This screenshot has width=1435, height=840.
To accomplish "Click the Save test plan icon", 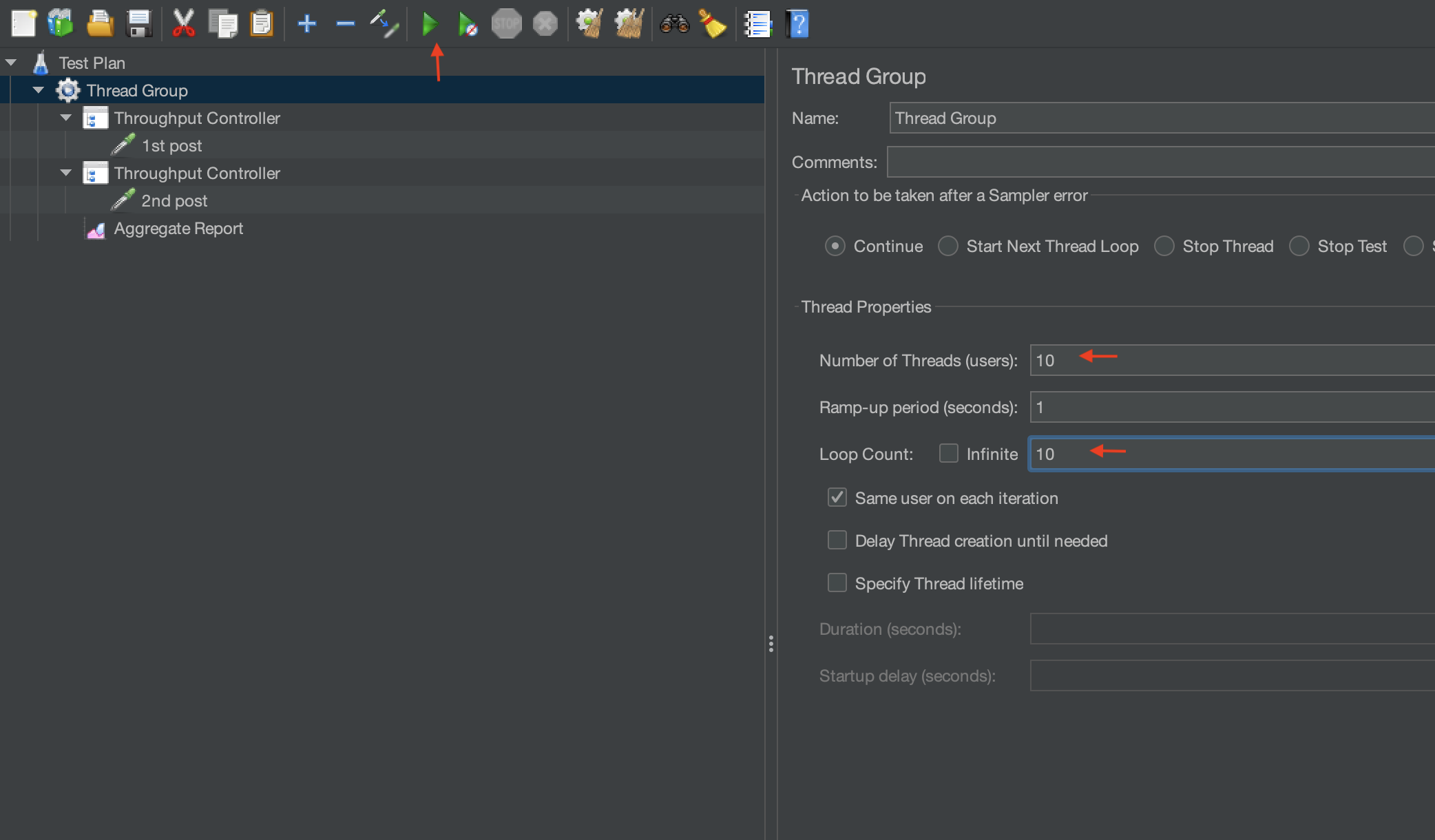I will pyautogui.click(x=139, y=23).
